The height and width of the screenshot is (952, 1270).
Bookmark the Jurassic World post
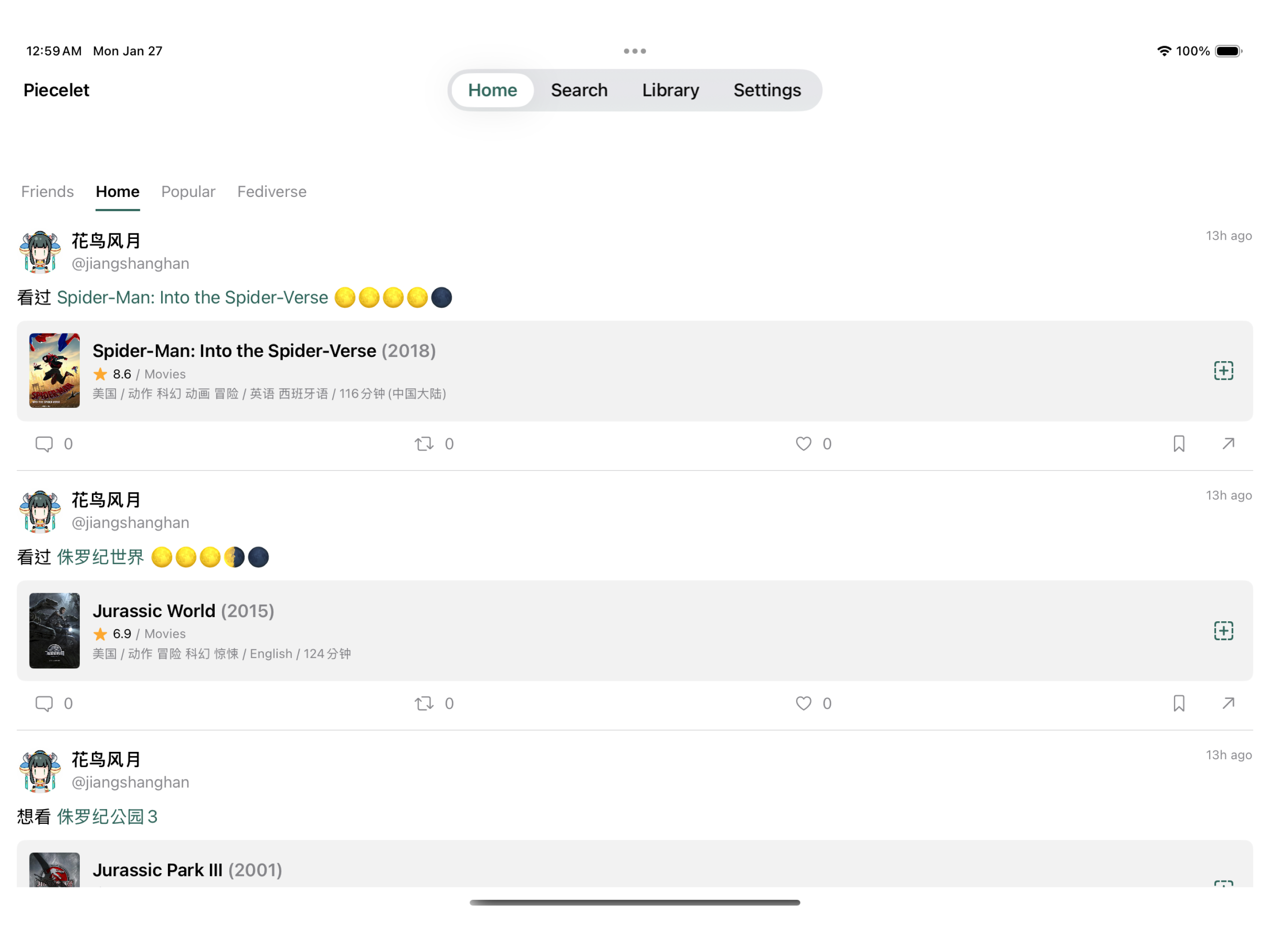point(1179,703)
